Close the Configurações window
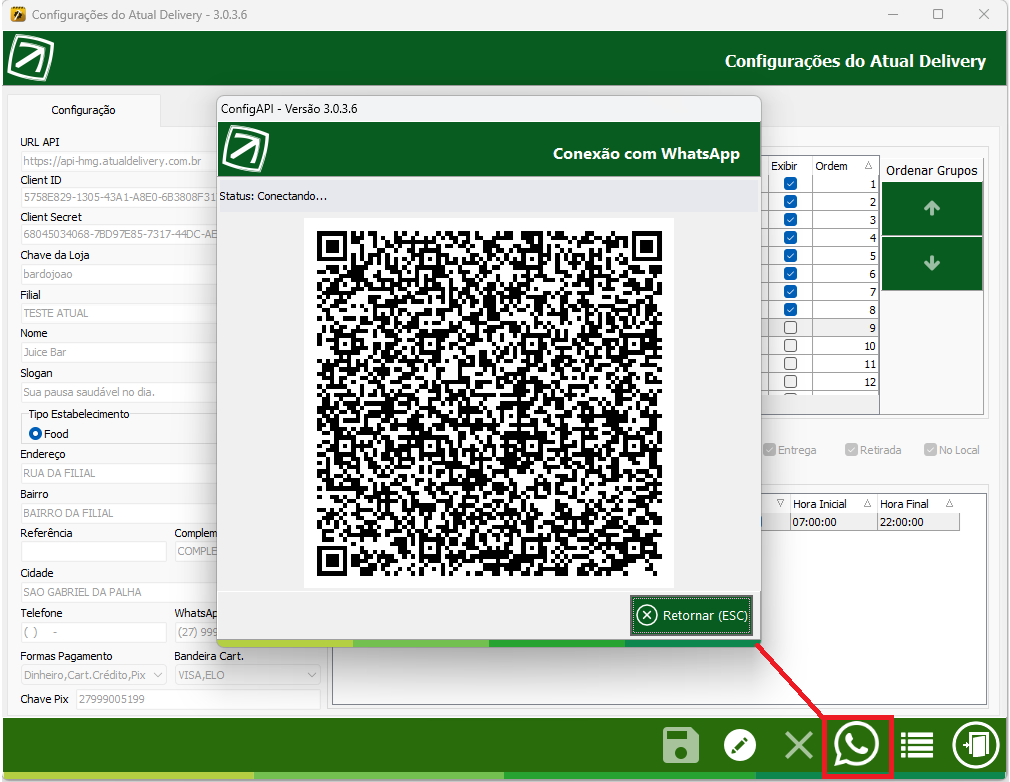 tap(984, 14)
